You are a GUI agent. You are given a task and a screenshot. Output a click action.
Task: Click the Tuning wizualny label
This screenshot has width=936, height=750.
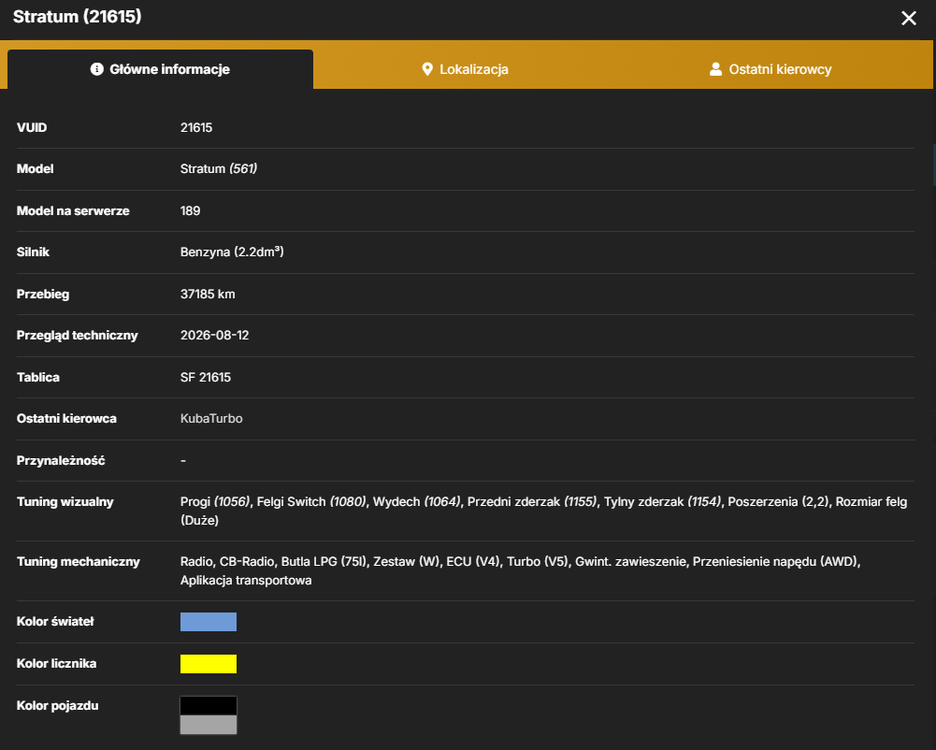[x=65, y=502]
